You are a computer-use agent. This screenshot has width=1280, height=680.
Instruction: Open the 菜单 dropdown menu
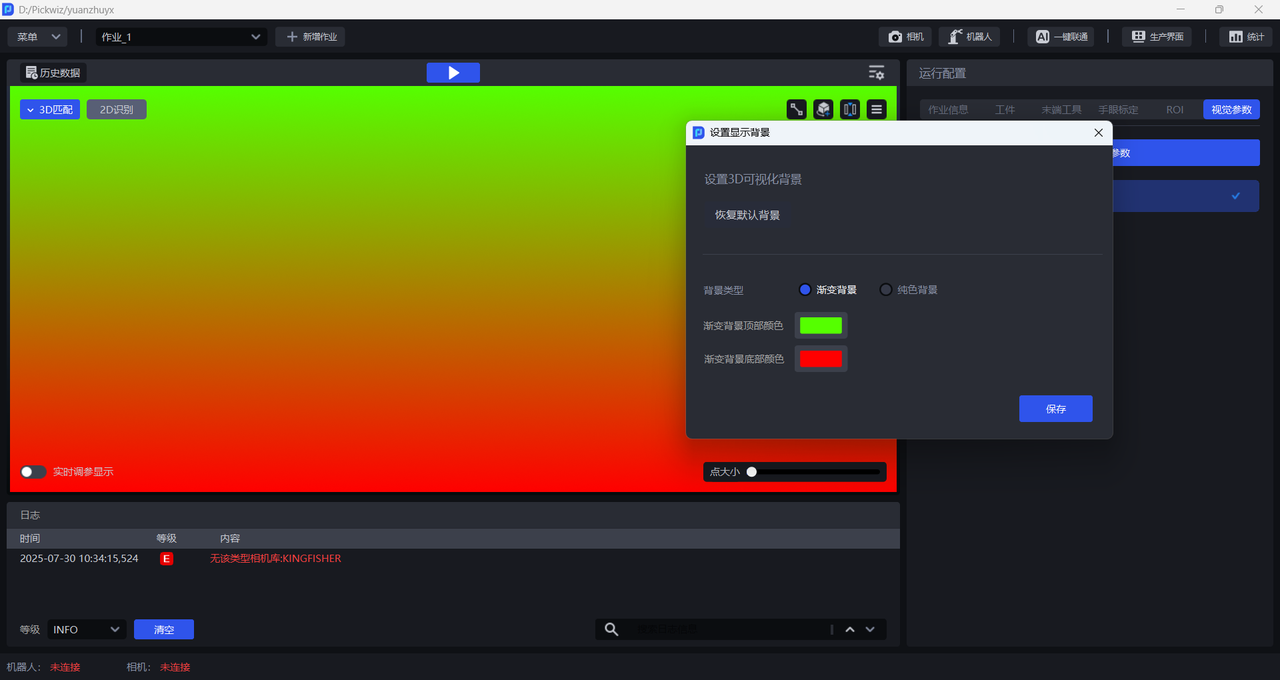pos(38,37)
